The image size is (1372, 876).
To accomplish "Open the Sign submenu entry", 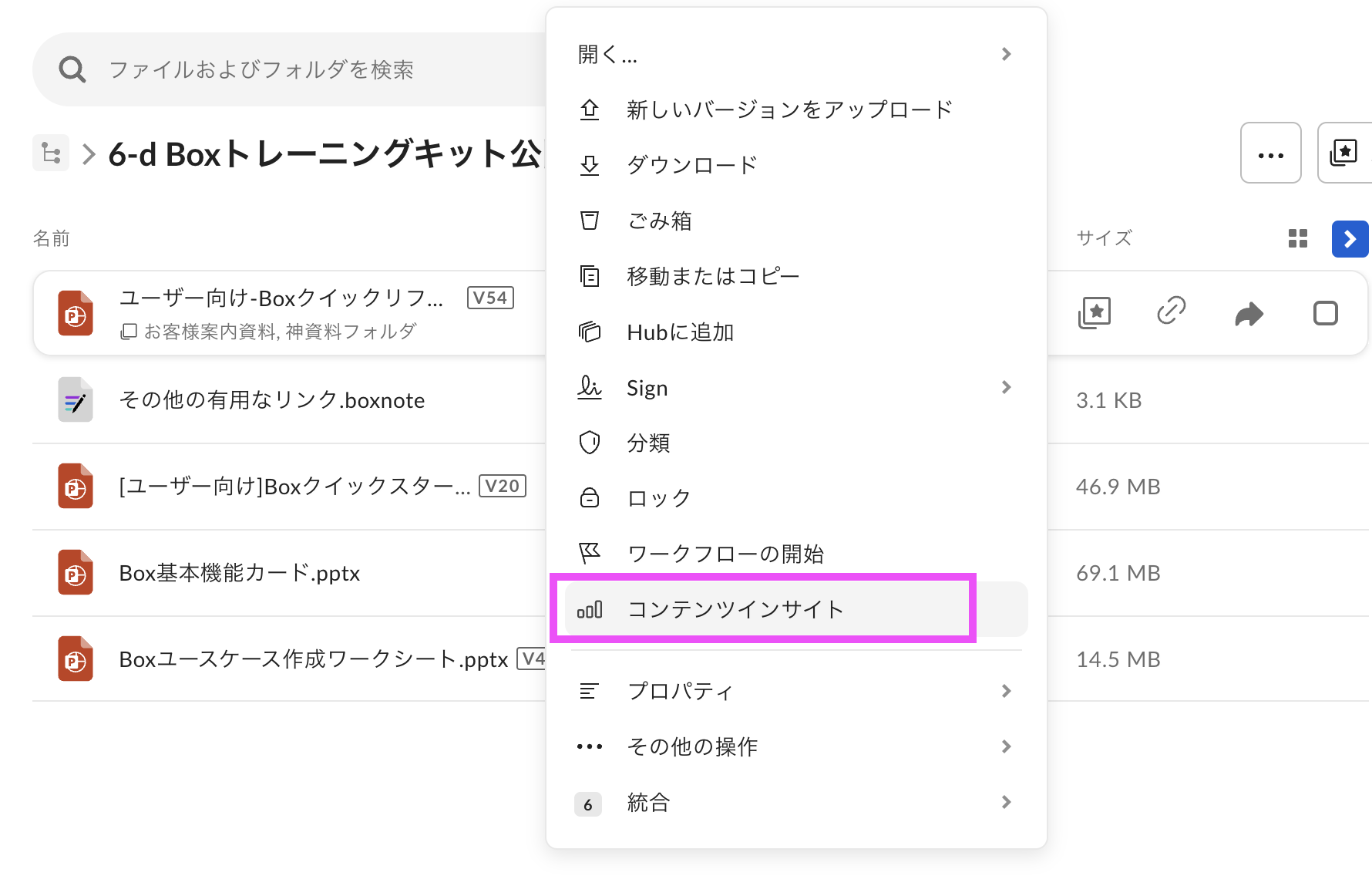I will (796, 387).
